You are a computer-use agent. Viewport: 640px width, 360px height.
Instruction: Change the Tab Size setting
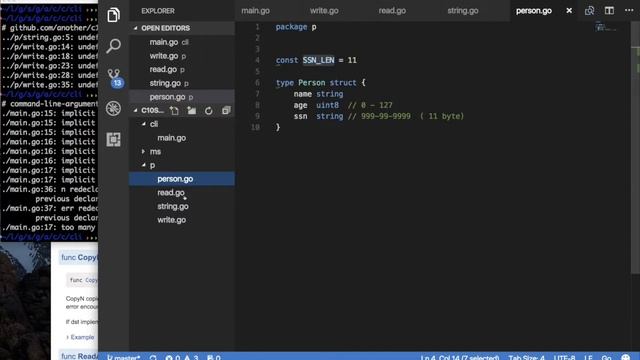[526, 357]
